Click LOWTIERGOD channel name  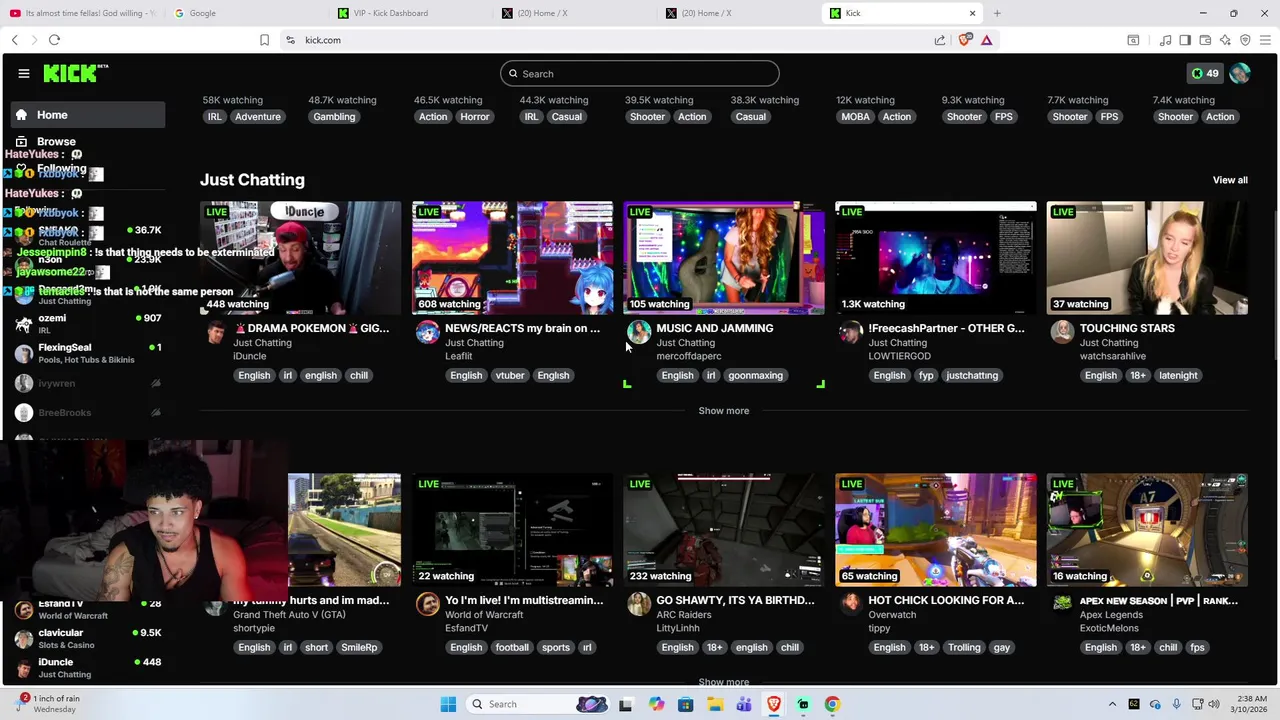coord(899,356)
